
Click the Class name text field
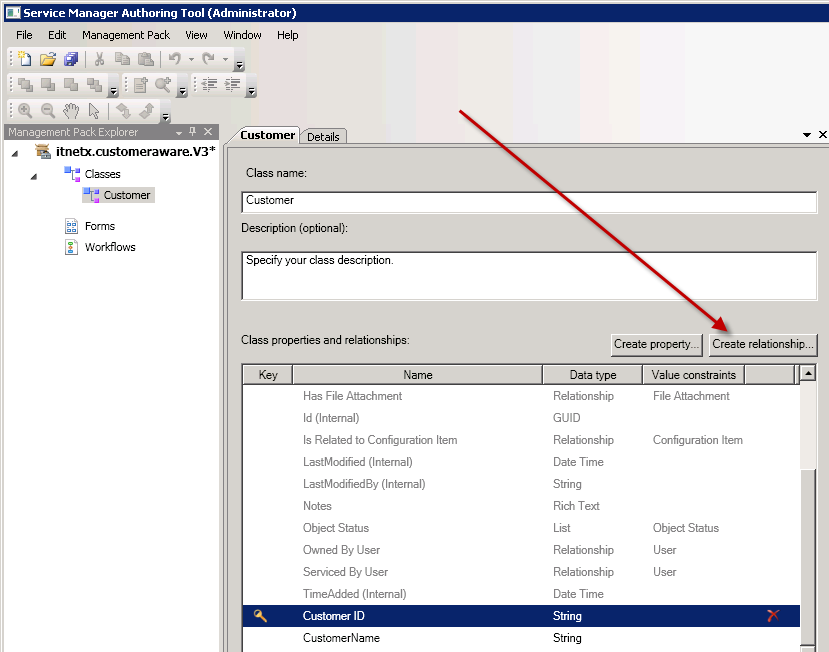(529, 200)
